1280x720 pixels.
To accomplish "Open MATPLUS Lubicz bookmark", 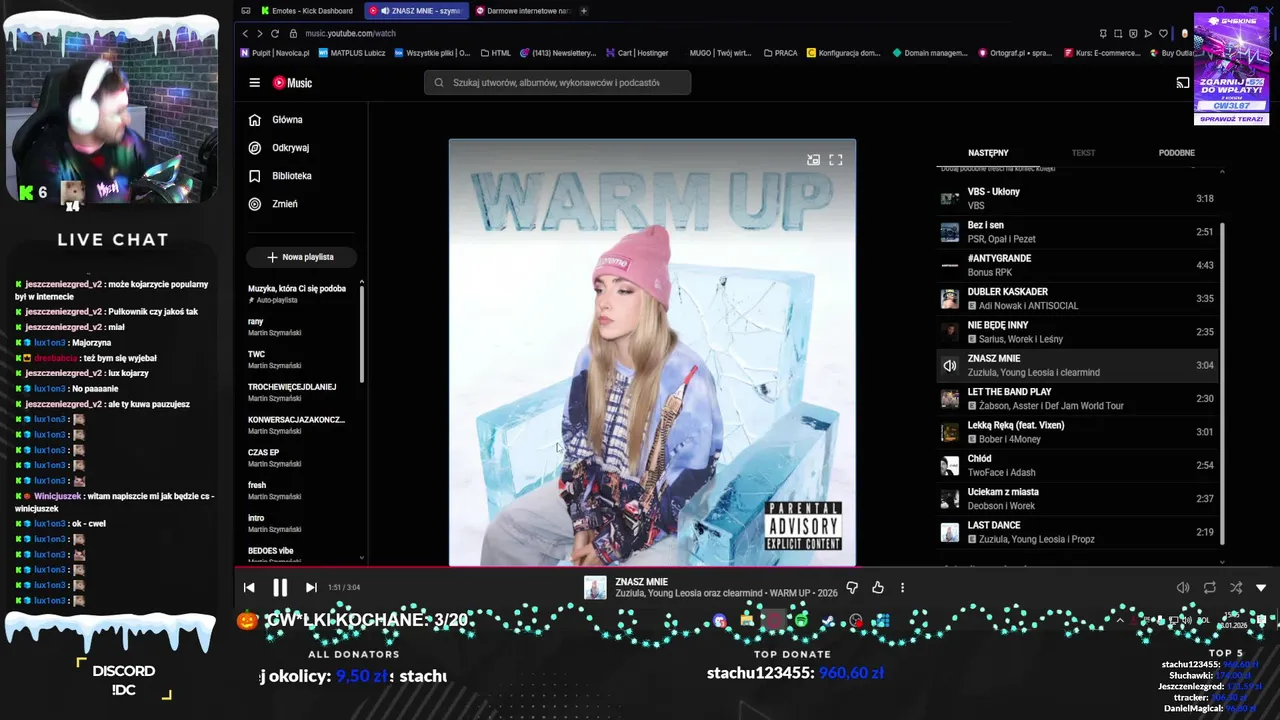I will coord(352,53).
